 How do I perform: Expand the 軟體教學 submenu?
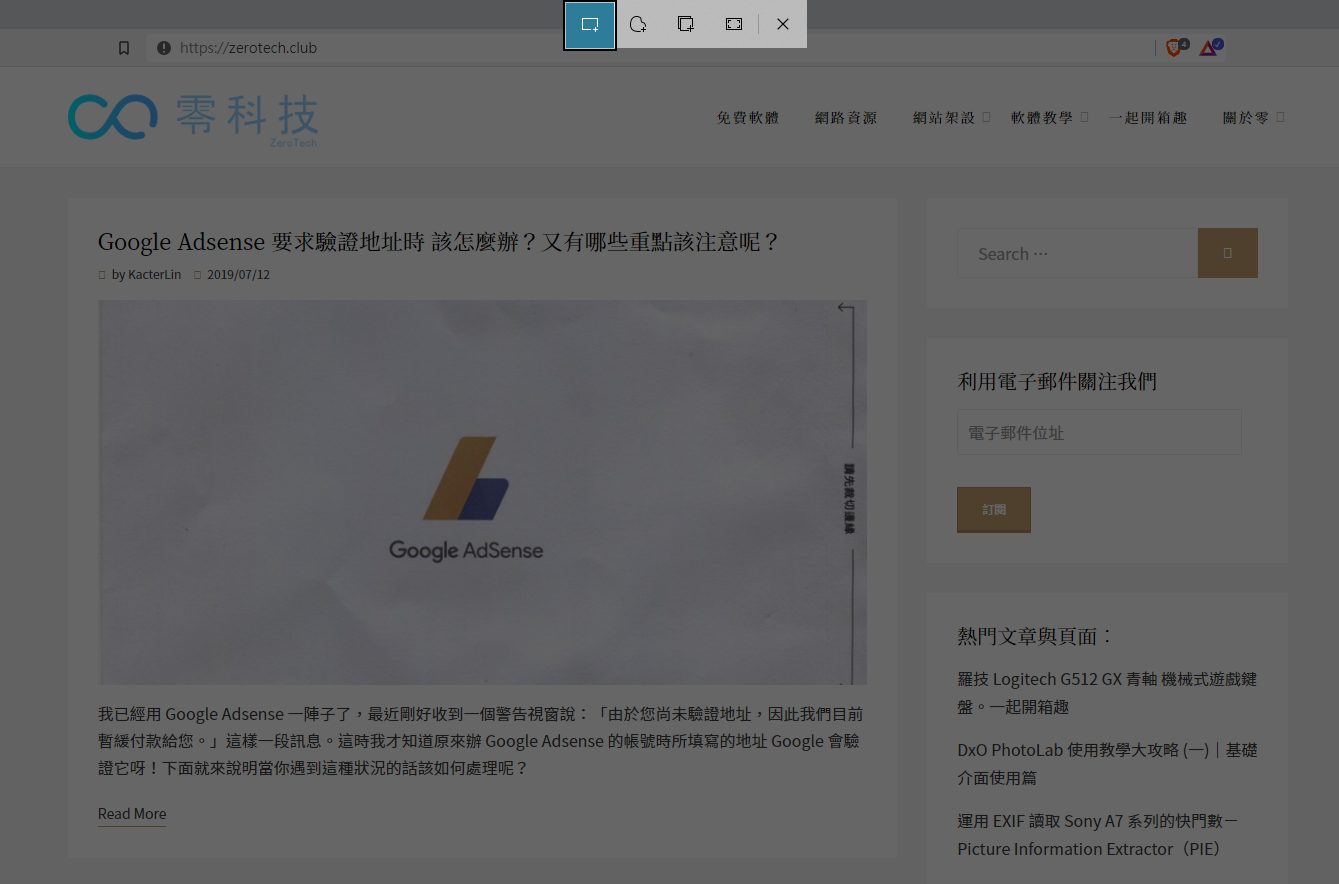pos(1084,117)
